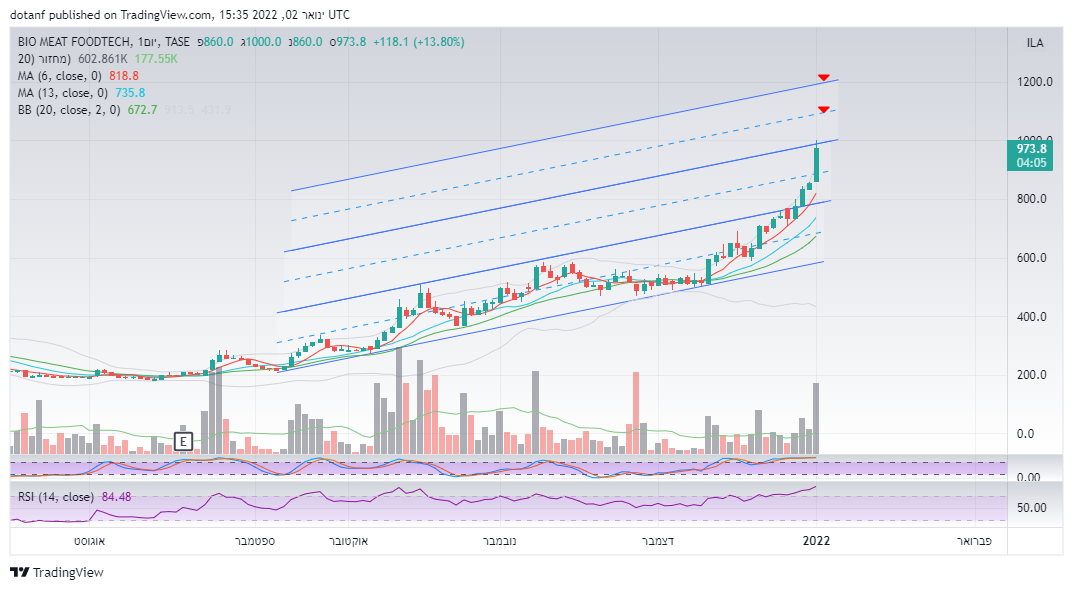Click the 1200.0 price axis label
This screenshot has height=590, width=1073.
tap(1035, 81)
